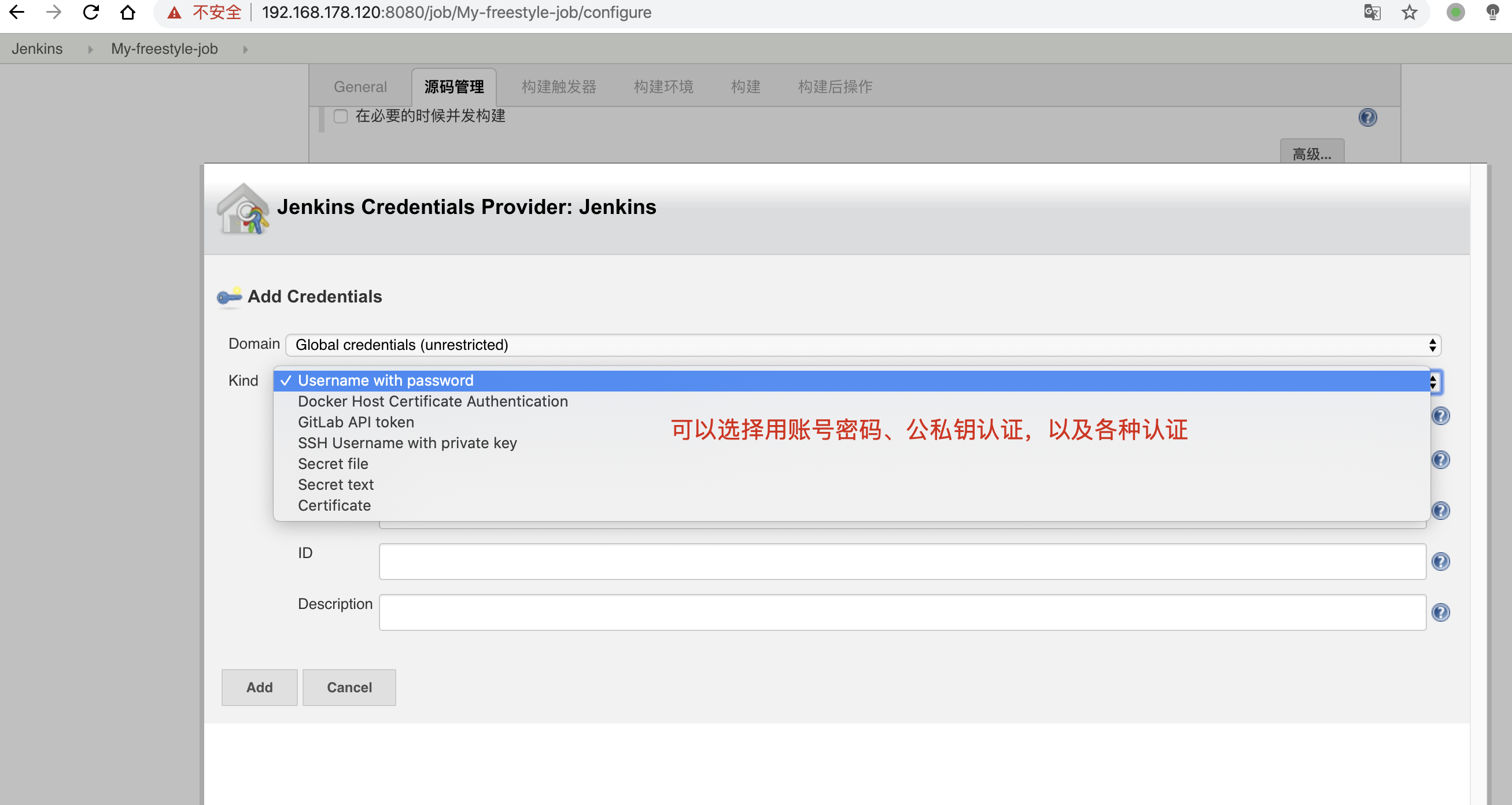Enable concurrent builds checkbox (在必要的时候并发构建)
Screen dimensions: 1512x805
click(x=341, y=116)
